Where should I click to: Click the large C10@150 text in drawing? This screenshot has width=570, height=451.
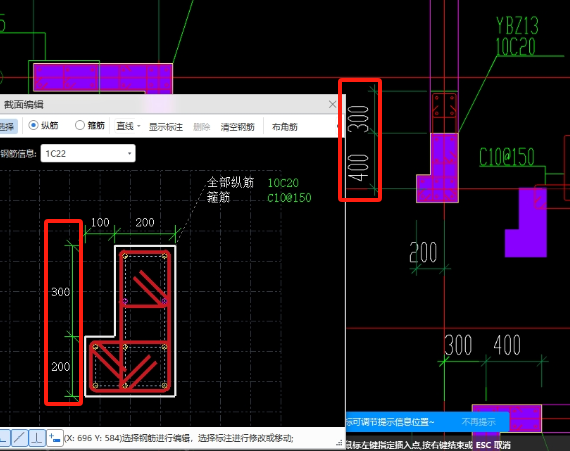(x=507, y=157)
